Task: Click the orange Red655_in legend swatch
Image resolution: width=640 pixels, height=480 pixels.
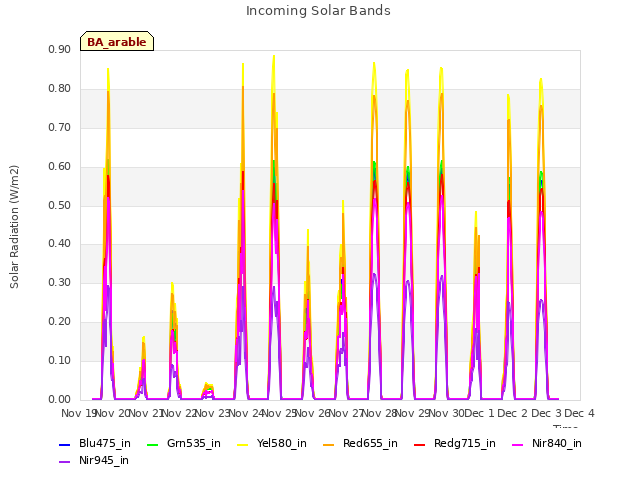Action: 329,444
